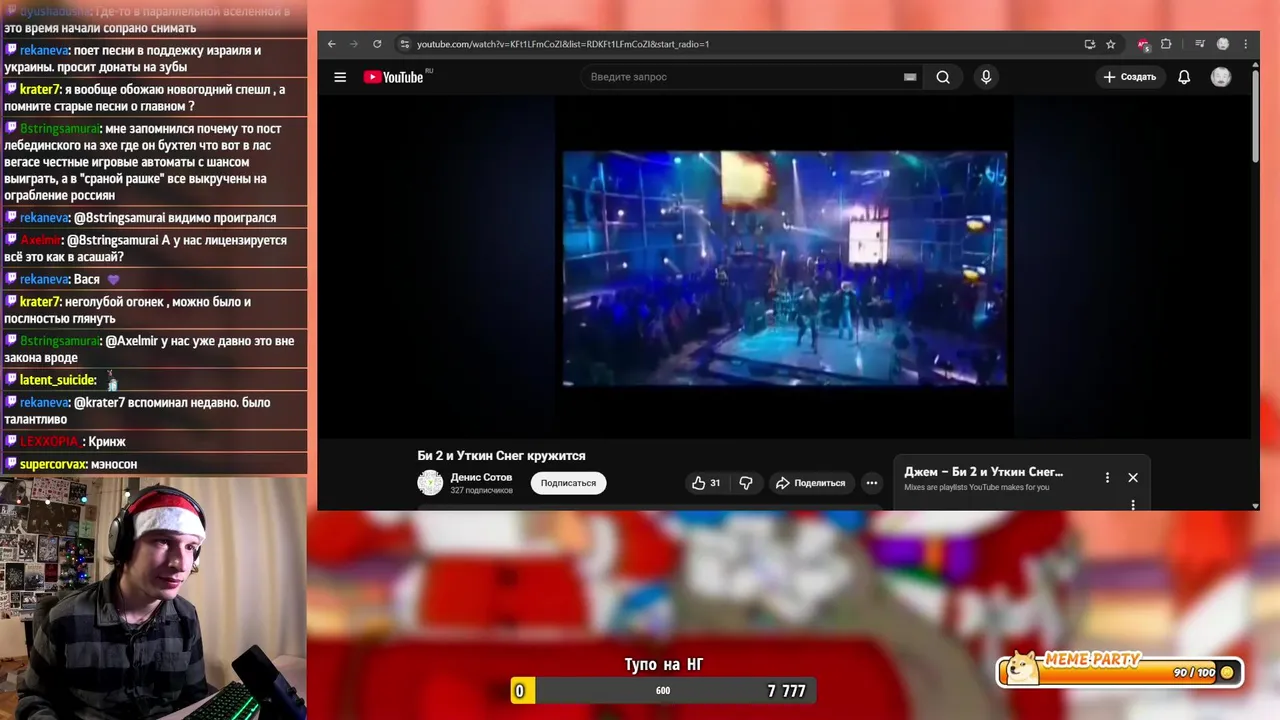The height and width of the screenshot is (720, 1280).
Task: Click supercorvax chat username
Action: pos(53,464)
